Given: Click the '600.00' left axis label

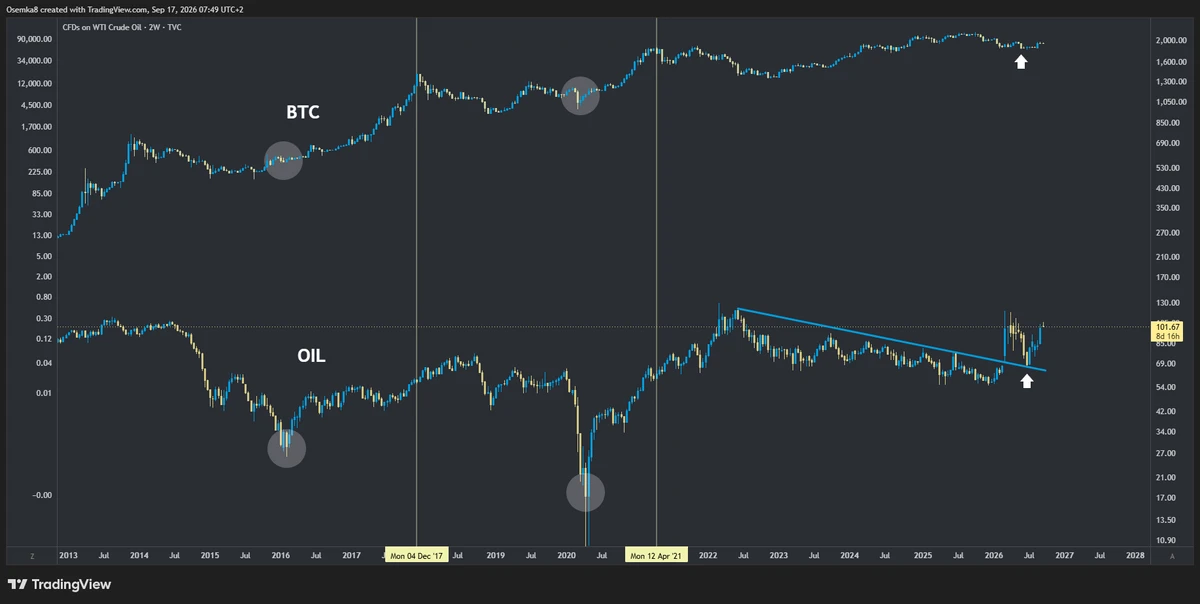Looking at the screenshot, I should point(38,150).
